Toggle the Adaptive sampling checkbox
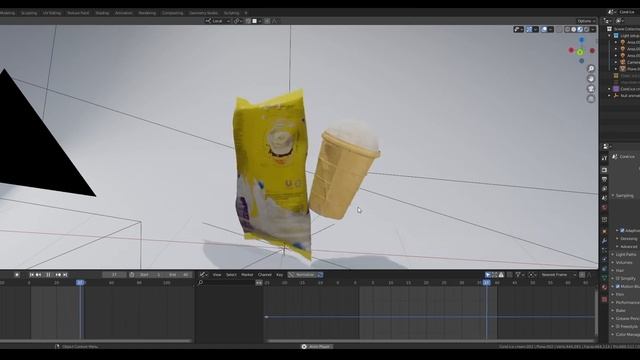Viewport: 640px width, 360px height. tap(622, 231)
